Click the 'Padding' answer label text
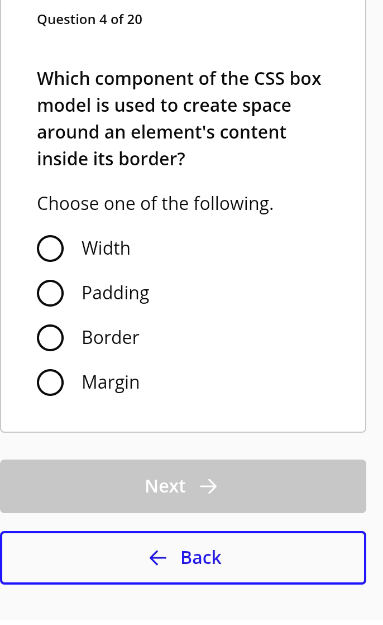The height and width of the screenshot is (625, 383). click(116, 293)
